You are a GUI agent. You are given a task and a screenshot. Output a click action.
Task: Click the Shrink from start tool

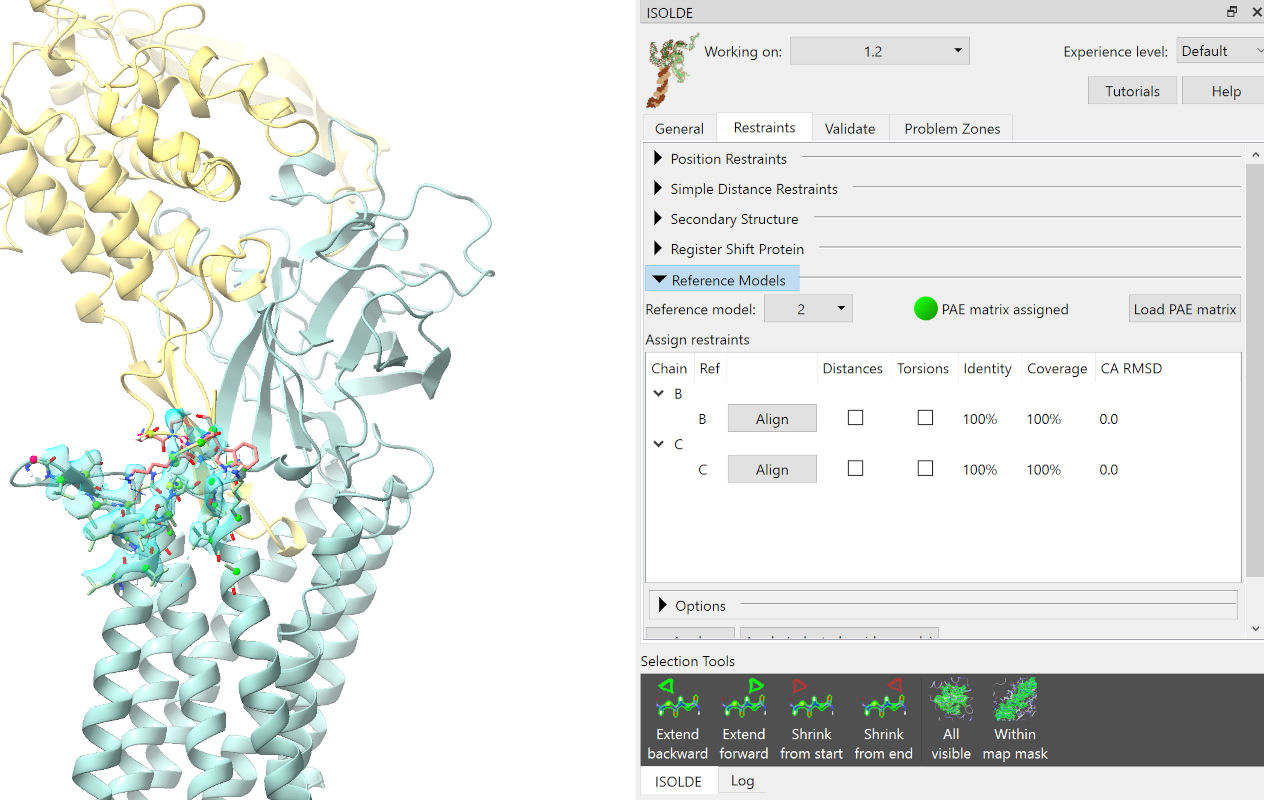click(x=811, y=719)
